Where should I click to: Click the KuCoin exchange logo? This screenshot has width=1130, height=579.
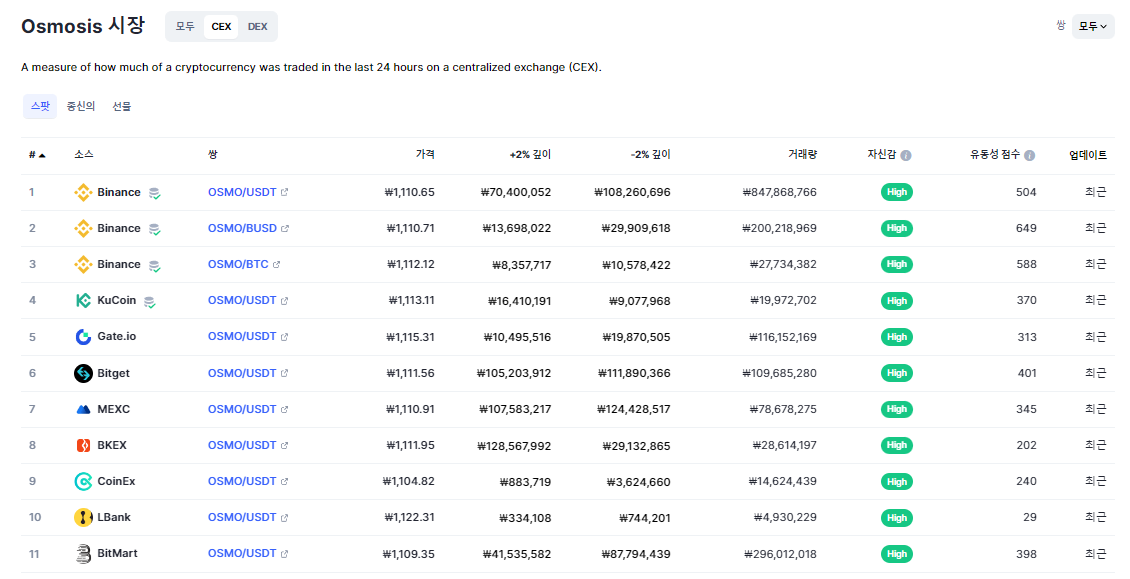click(x=83, y=300)
